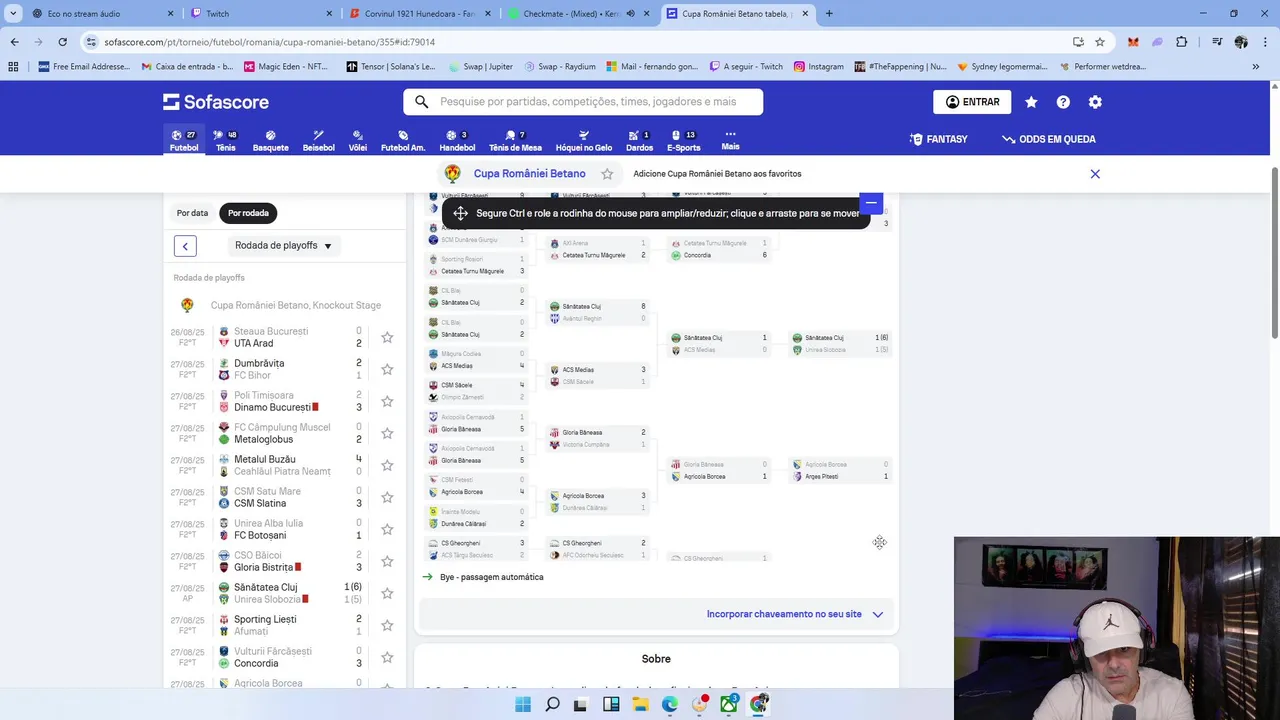This screenshot has width=1280, height=720.
Task: Favorite the Vulturii Fărcășești vs Concordia match
Action: (387, 657)
